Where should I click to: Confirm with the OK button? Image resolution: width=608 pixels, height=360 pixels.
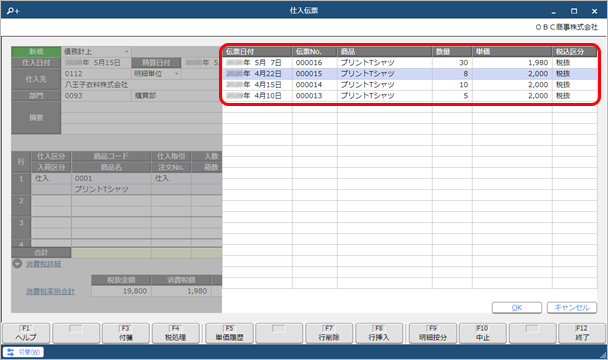pos(516,308)
